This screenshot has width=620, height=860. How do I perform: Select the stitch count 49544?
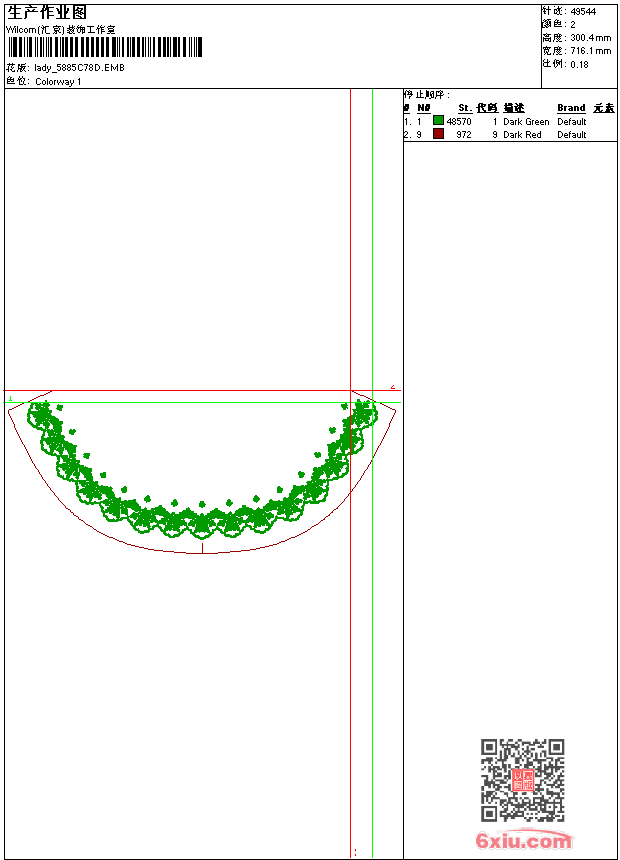click(583, 12)
